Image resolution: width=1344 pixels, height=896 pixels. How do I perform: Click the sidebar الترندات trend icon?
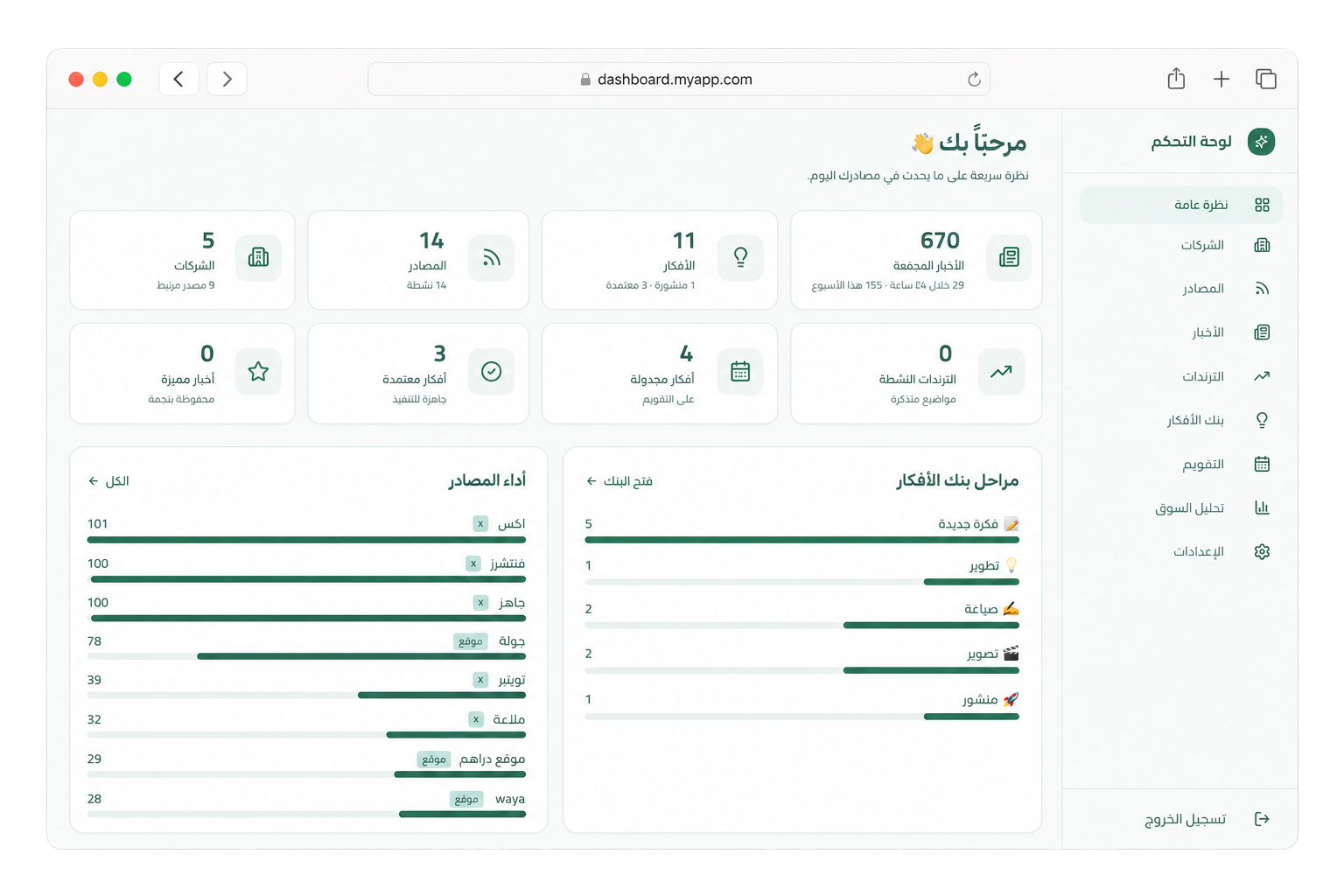(1262, 376)
